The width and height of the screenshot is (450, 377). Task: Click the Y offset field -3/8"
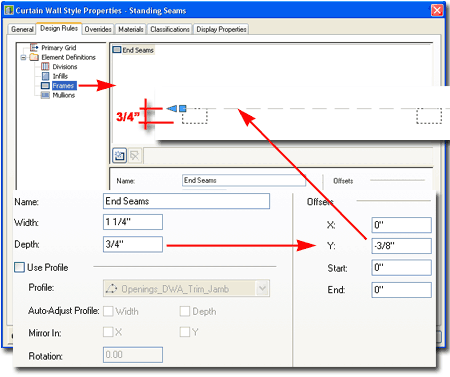(402, 246)
